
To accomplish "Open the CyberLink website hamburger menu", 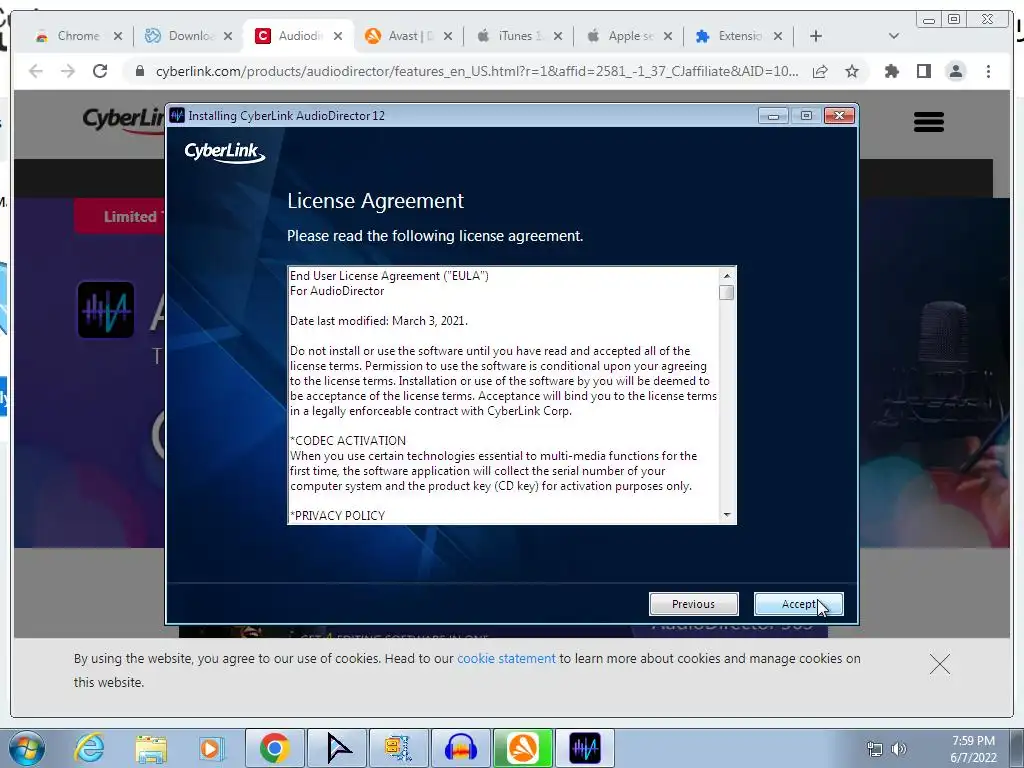I will pyautogui.click(x=929, y=121).
